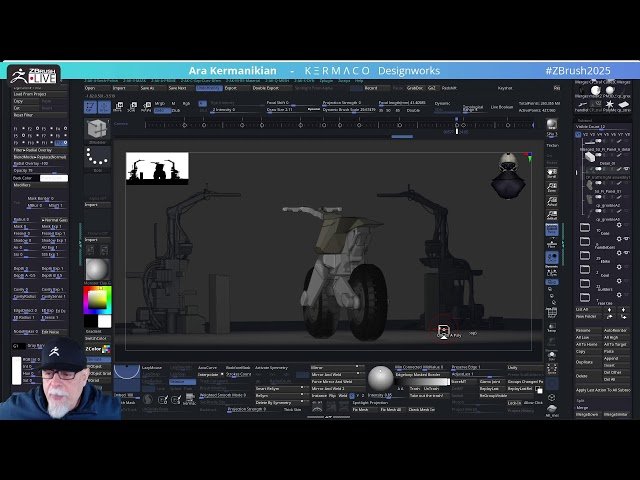The height and width of the screenshot is (480, 640).
Task: Open the BlendMode Replace(Normal) dropdown
Action: click(40, 157)
